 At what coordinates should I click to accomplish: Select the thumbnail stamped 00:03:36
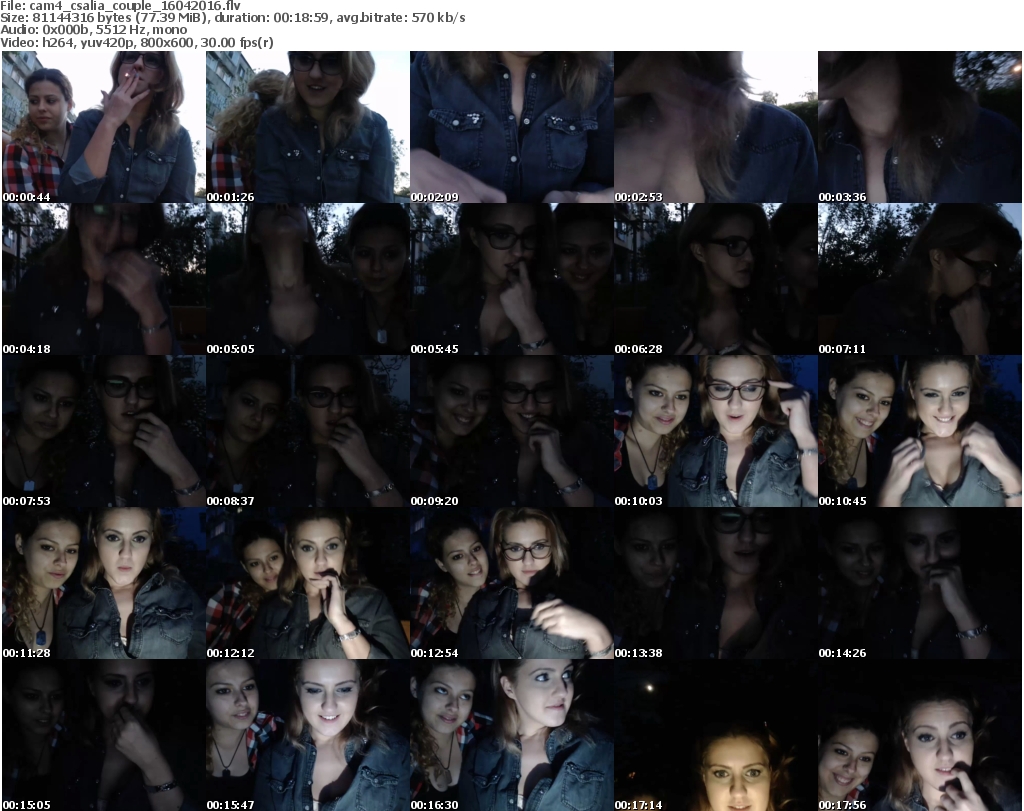(920, 127)
